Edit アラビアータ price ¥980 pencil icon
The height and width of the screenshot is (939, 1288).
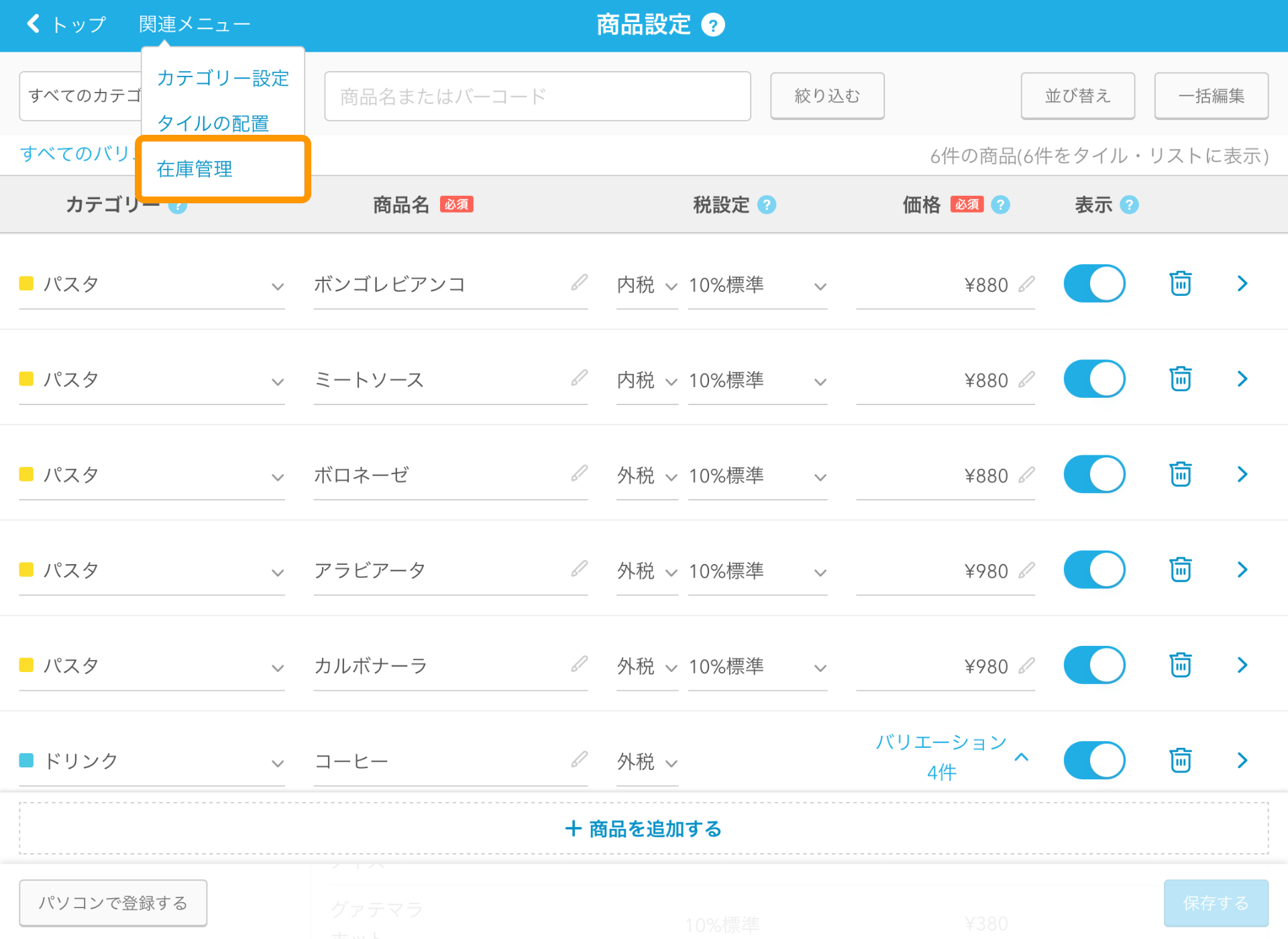pyautogui.click(x=1026, y=569)
